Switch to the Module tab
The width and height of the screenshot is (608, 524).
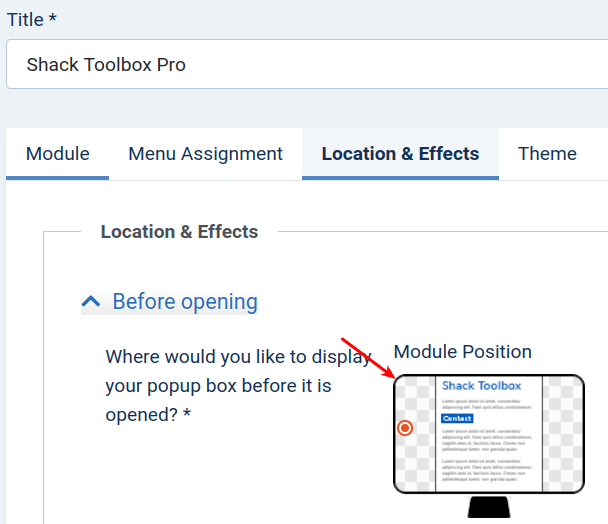[x=57, y=154]
